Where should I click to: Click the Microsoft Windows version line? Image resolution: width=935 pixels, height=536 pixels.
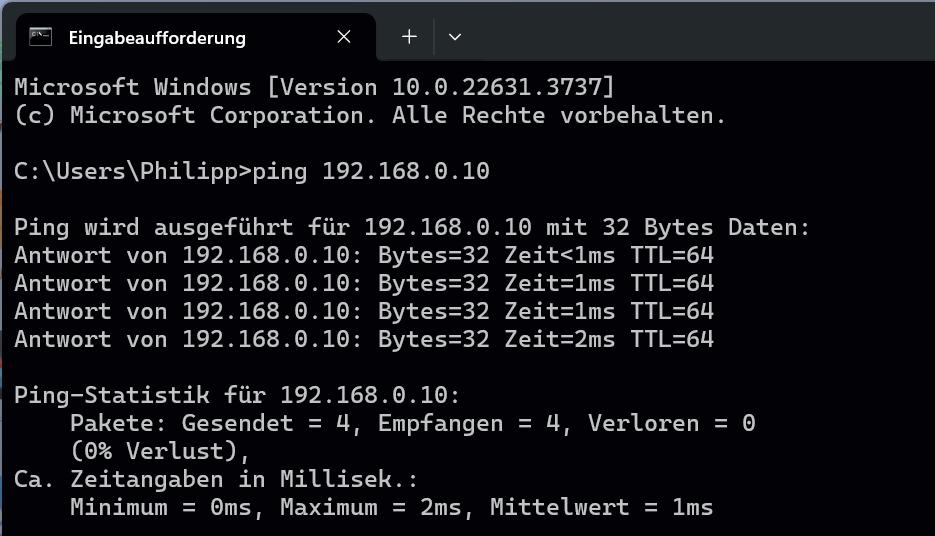(x=314, y=87)
